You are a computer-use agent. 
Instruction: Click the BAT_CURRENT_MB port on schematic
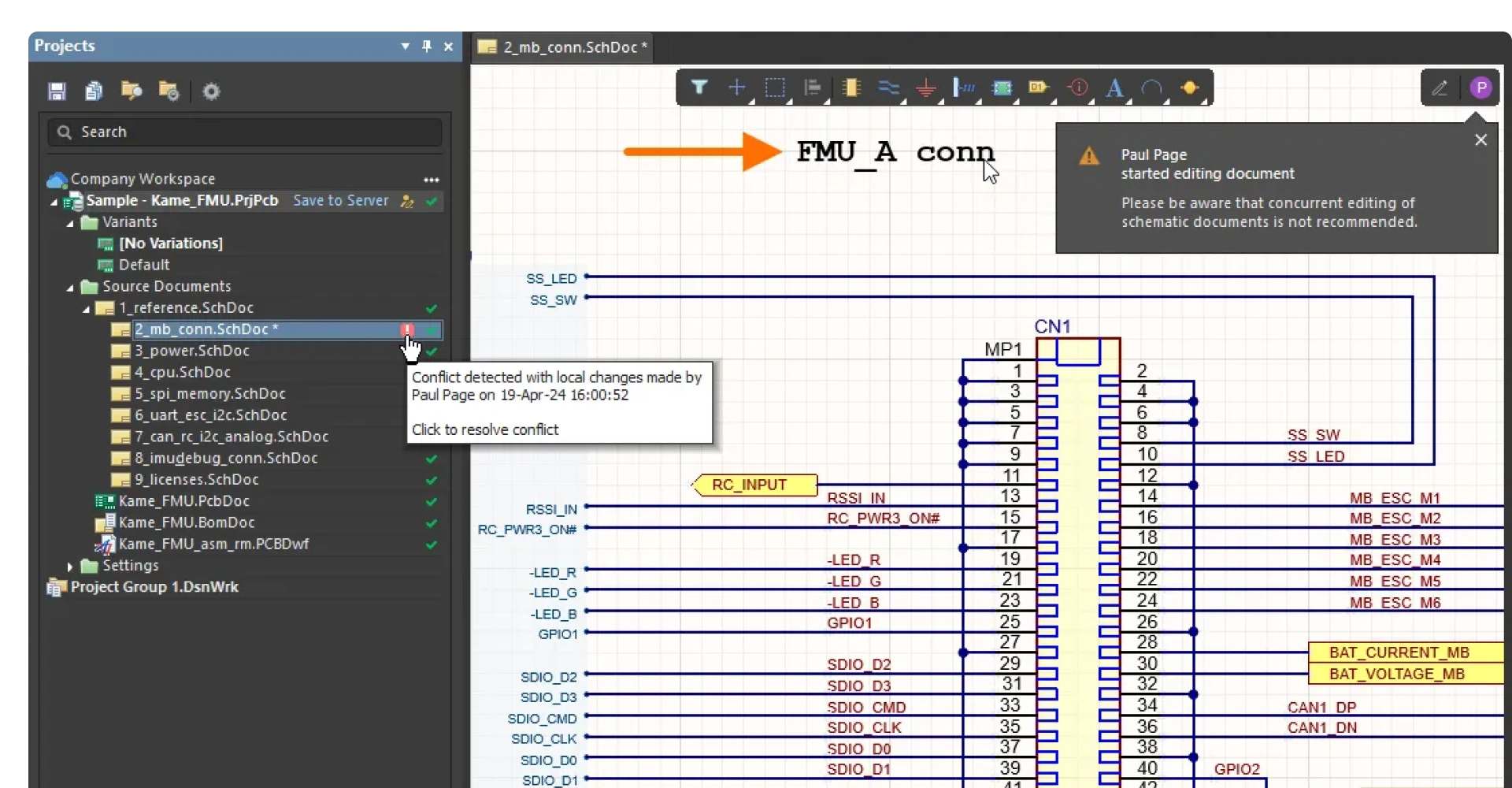(1405, 652)
